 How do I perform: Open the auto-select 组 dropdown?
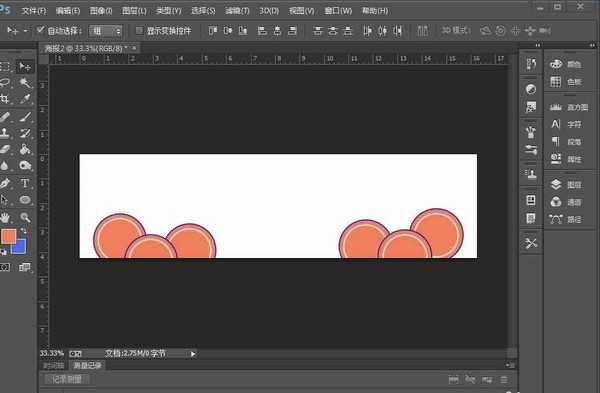pos(106,31)
